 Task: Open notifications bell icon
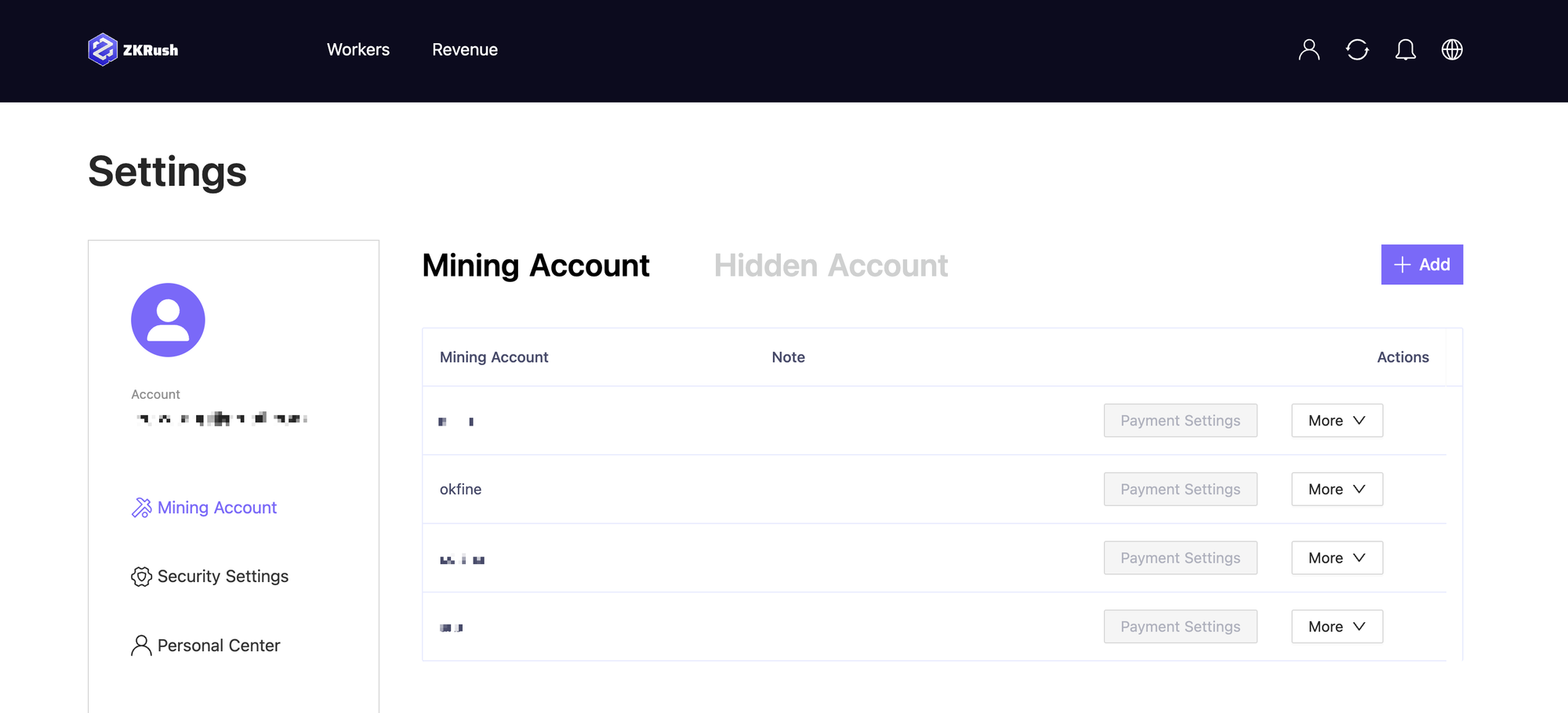1405,49
